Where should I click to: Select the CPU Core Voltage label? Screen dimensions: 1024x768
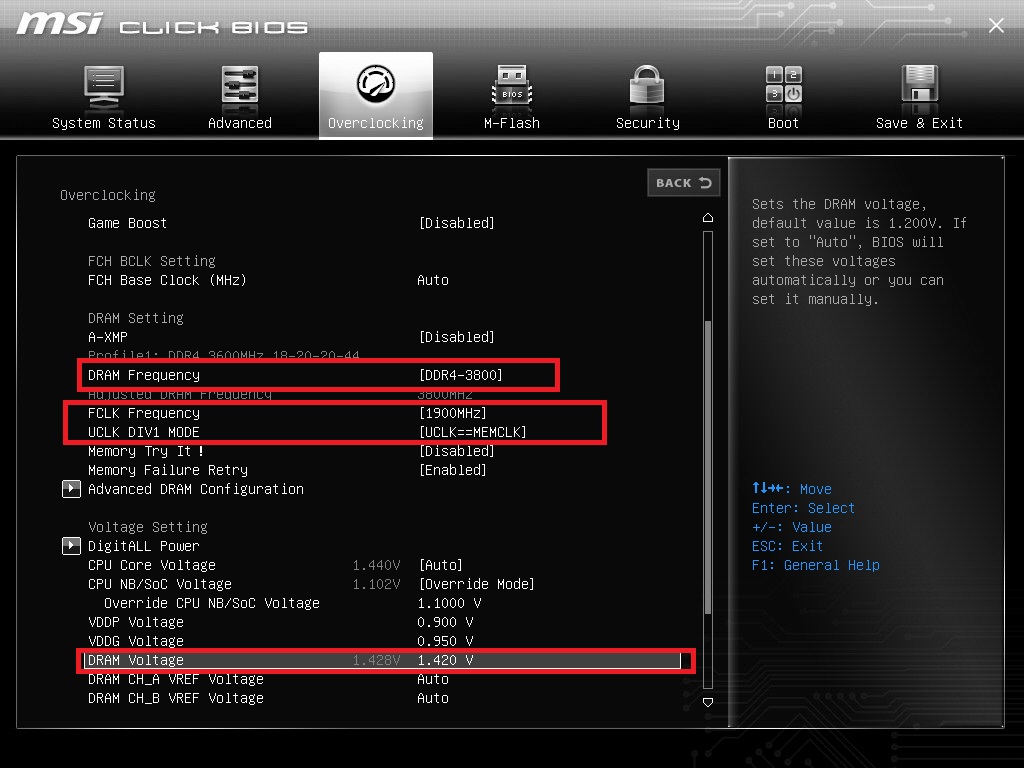click(x=152, y=565)
